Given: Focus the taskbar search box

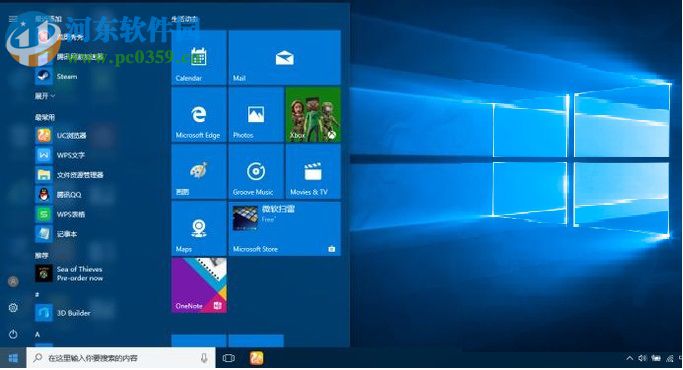Looking at the screenshot, I should [121, 358].
